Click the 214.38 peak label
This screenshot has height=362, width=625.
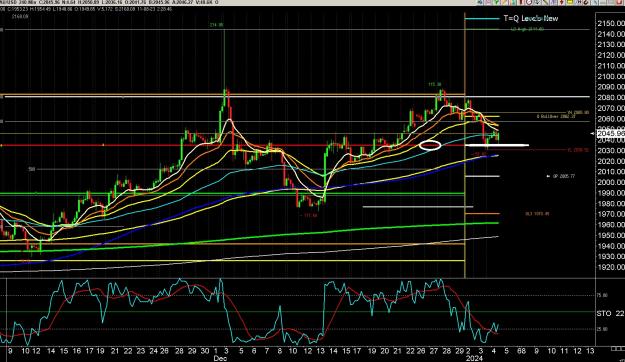(x=217, y=25)
